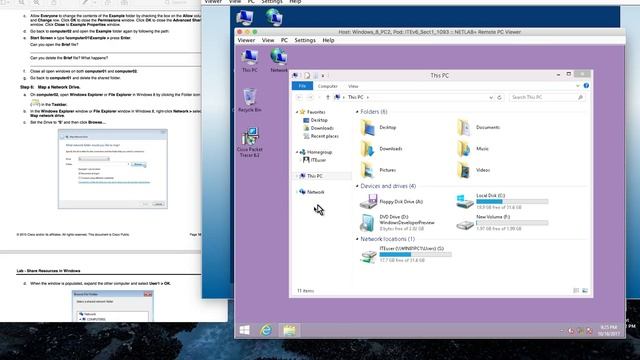This screenshot has height=360, width=640.
Task: Collapse the Folders (6) group header
Action: [357, 112]
